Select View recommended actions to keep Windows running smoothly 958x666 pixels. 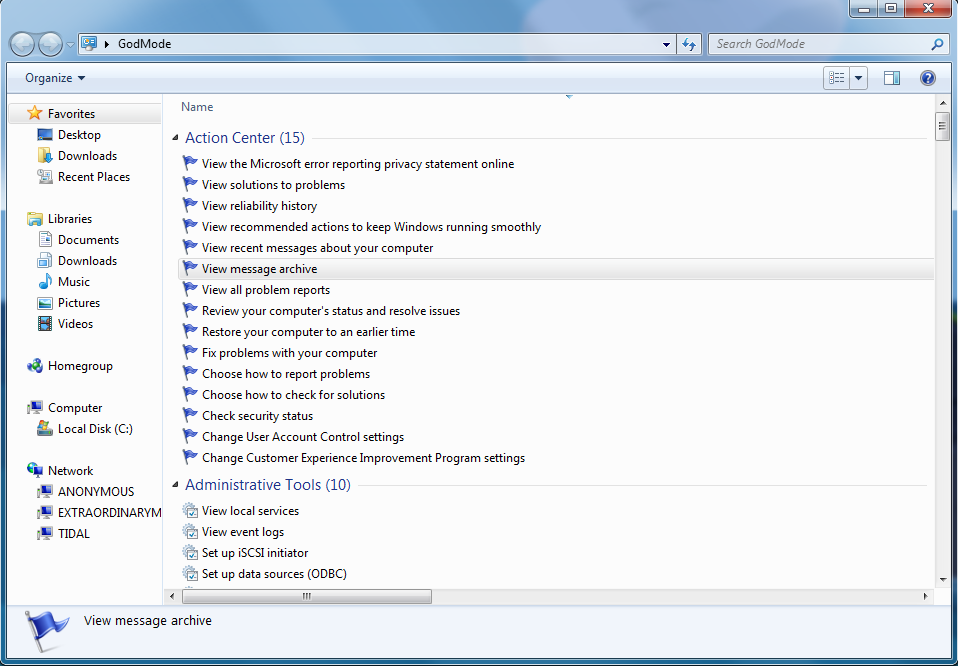point(371,227)
